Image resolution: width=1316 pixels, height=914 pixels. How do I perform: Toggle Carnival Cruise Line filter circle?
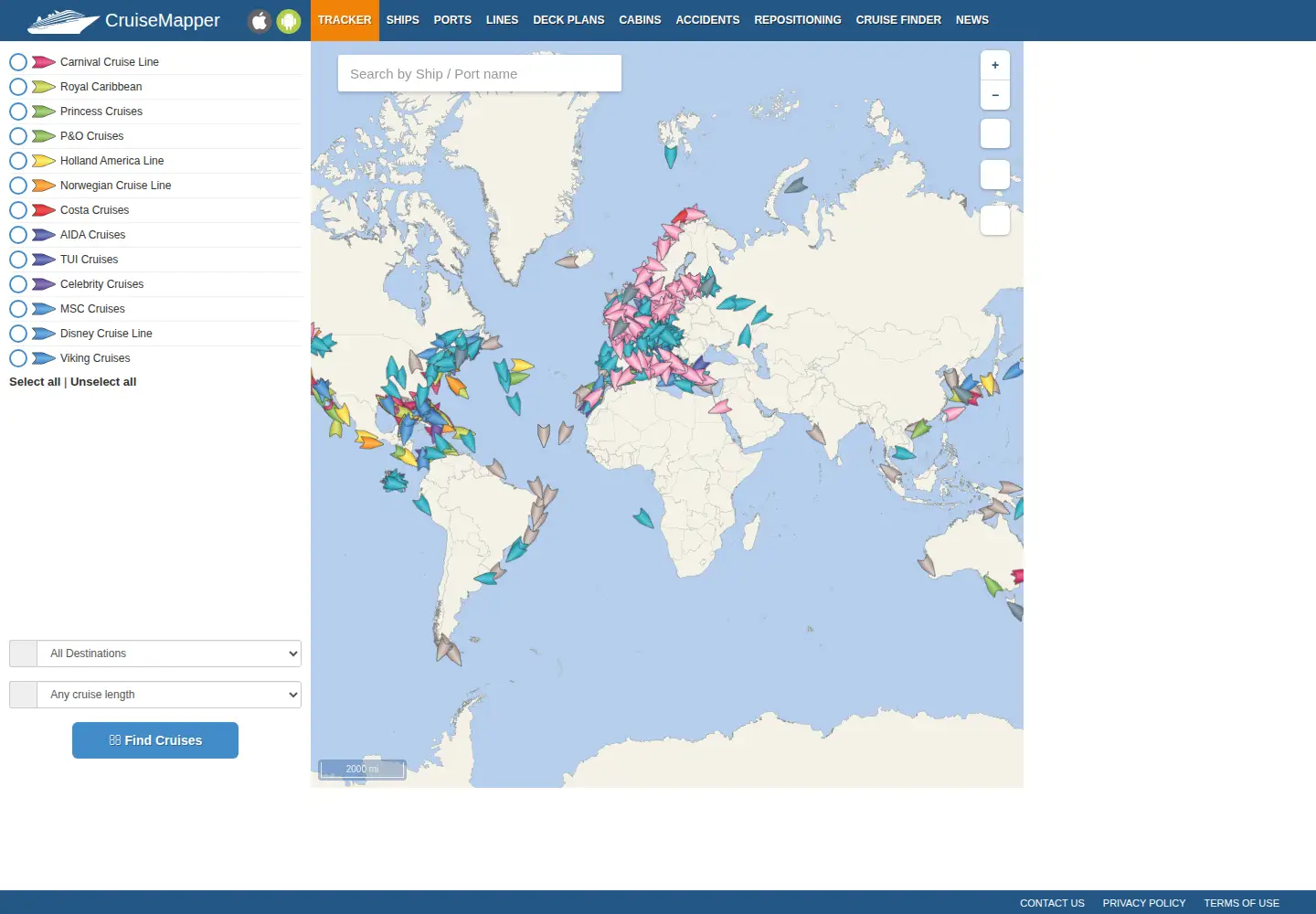click(x=18, y=62)
